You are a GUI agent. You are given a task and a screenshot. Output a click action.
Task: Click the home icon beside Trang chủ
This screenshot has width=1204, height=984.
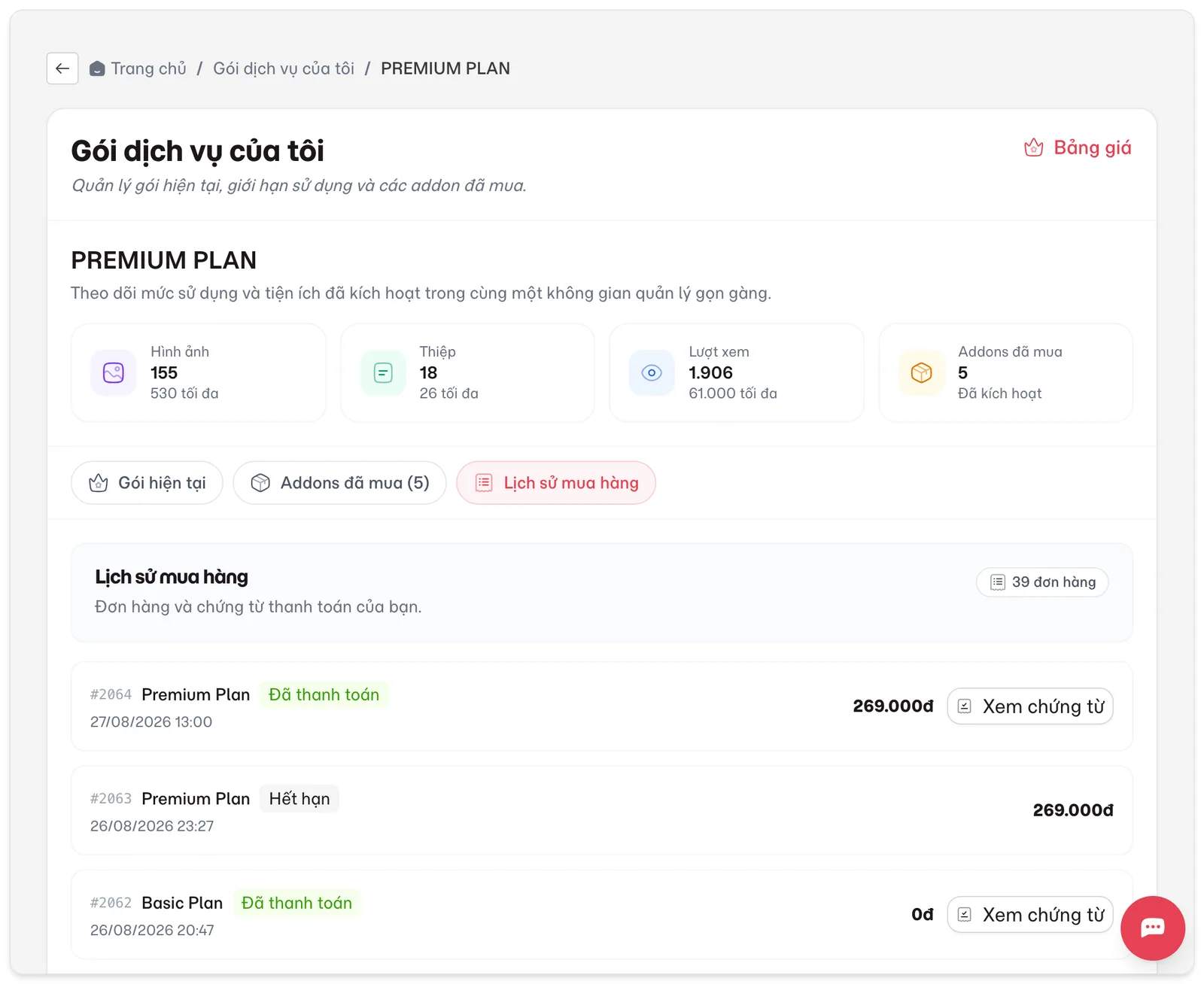[x=97, y=69]
